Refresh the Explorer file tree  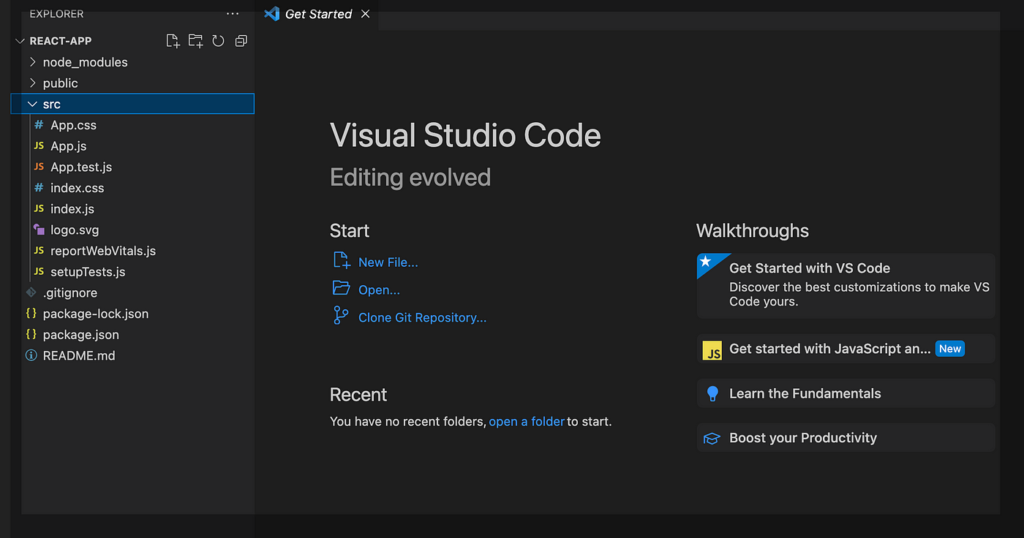click(218, 41)
